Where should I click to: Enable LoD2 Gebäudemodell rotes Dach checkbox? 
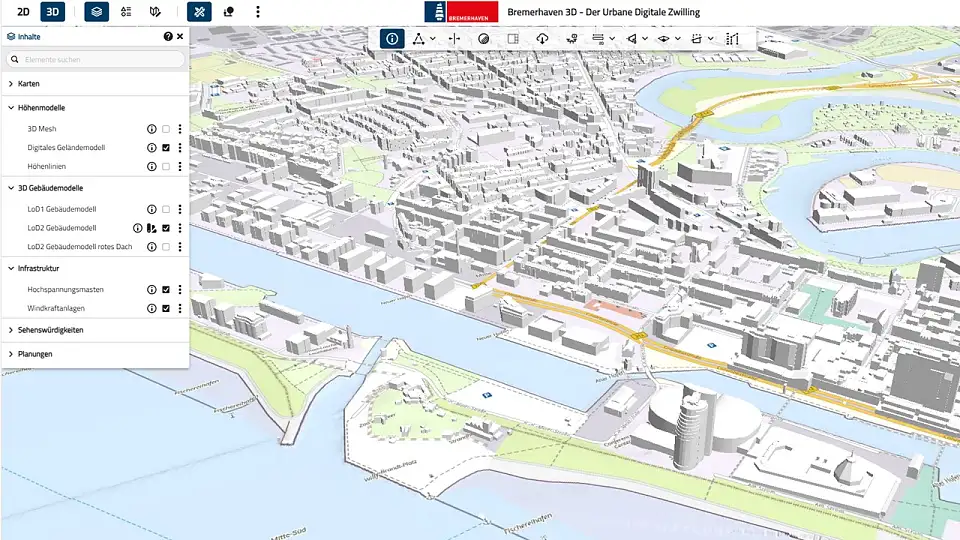166,247
